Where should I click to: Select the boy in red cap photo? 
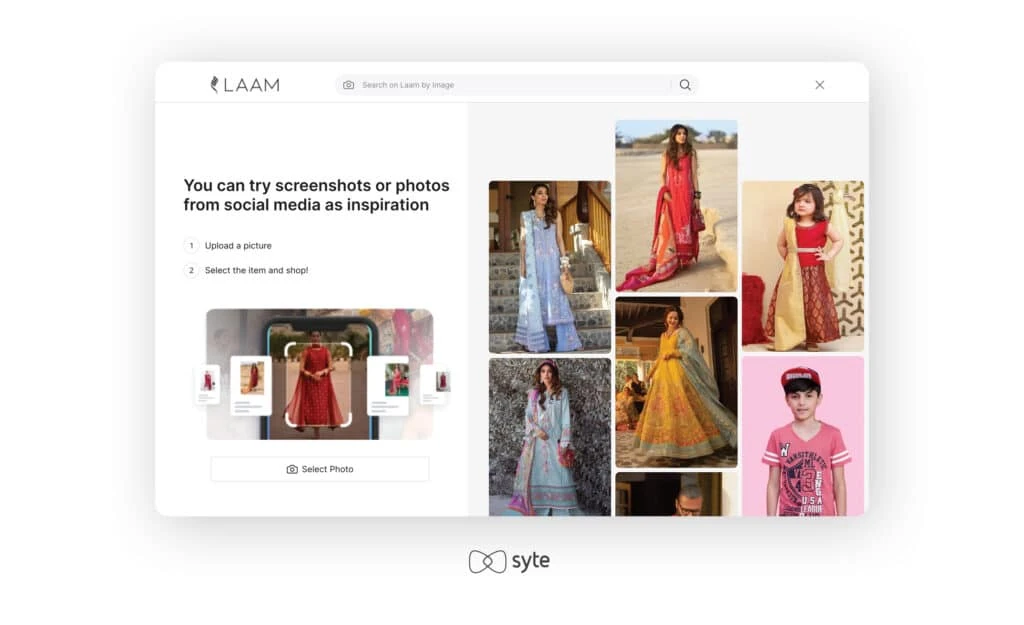(802, 435)
